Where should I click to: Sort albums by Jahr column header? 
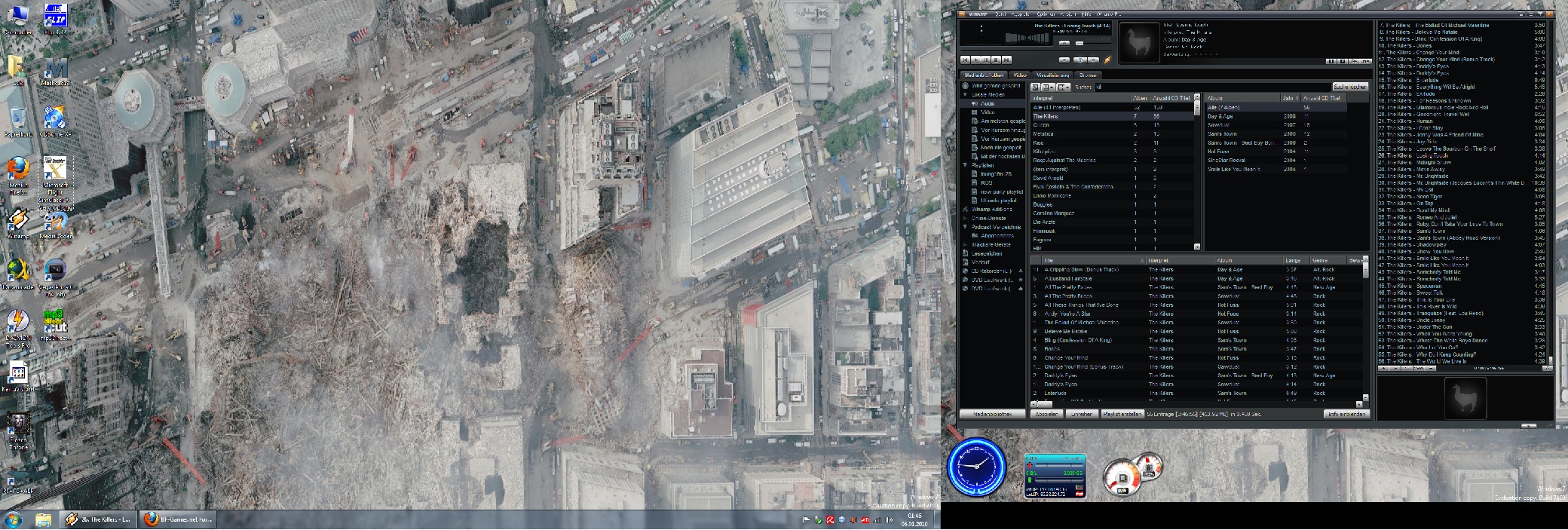1290,98
